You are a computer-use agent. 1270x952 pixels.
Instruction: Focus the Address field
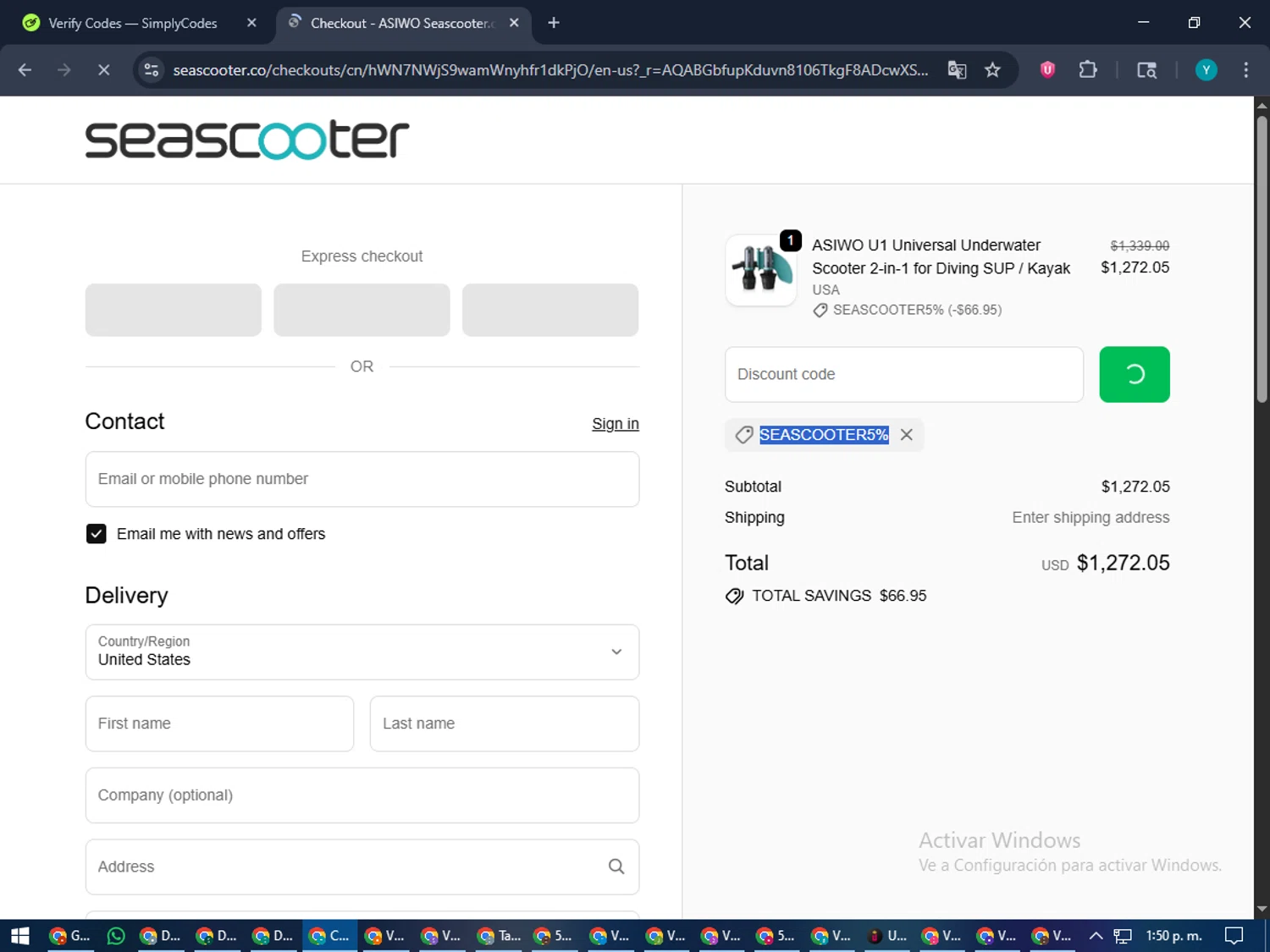point(362,867)
